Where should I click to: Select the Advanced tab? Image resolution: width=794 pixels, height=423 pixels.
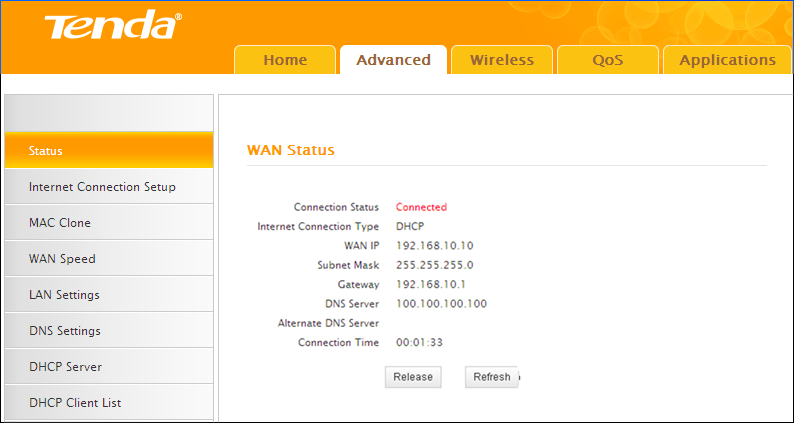pyautogui.click(x=393, y=60)
